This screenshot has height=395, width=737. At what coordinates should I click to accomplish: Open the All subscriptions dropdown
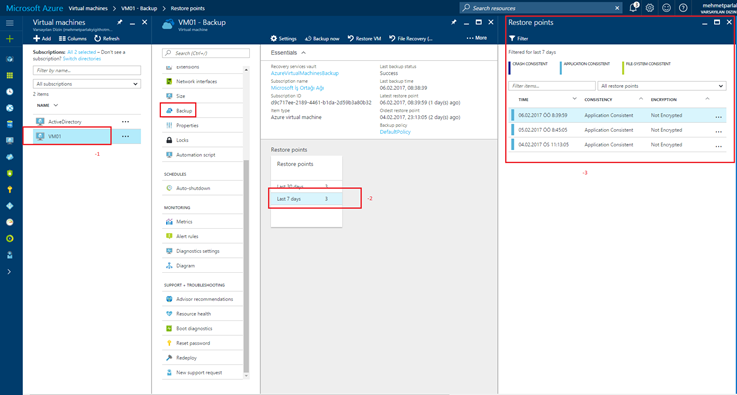point(87,84)
